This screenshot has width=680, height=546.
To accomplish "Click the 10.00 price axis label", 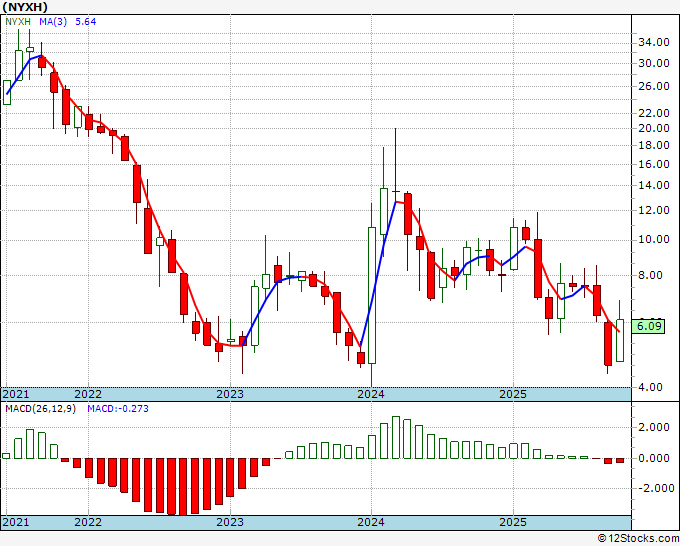I will coord(654,240).
